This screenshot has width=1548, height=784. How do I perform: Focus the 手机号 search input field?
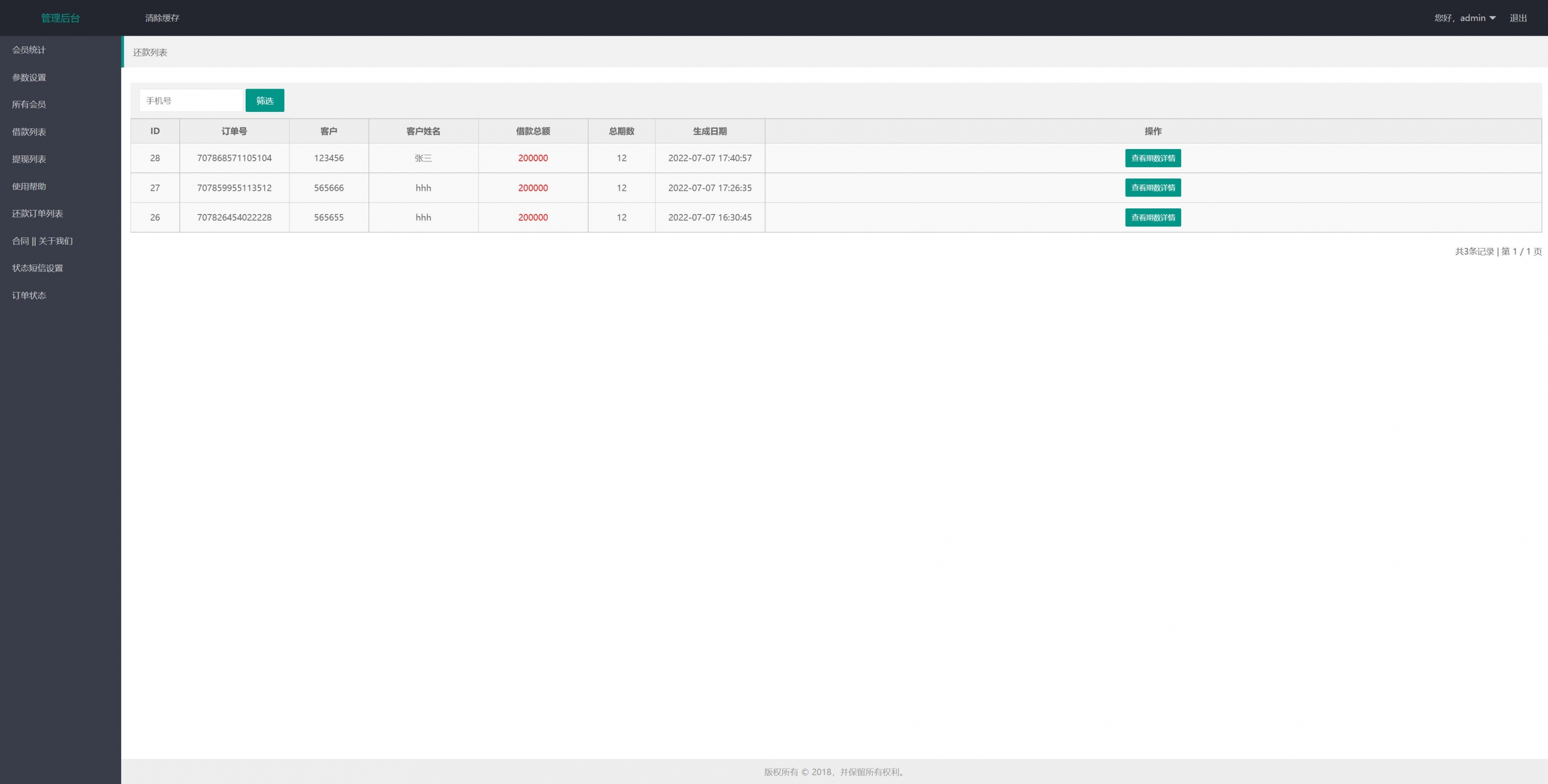[x=191, y=101]
